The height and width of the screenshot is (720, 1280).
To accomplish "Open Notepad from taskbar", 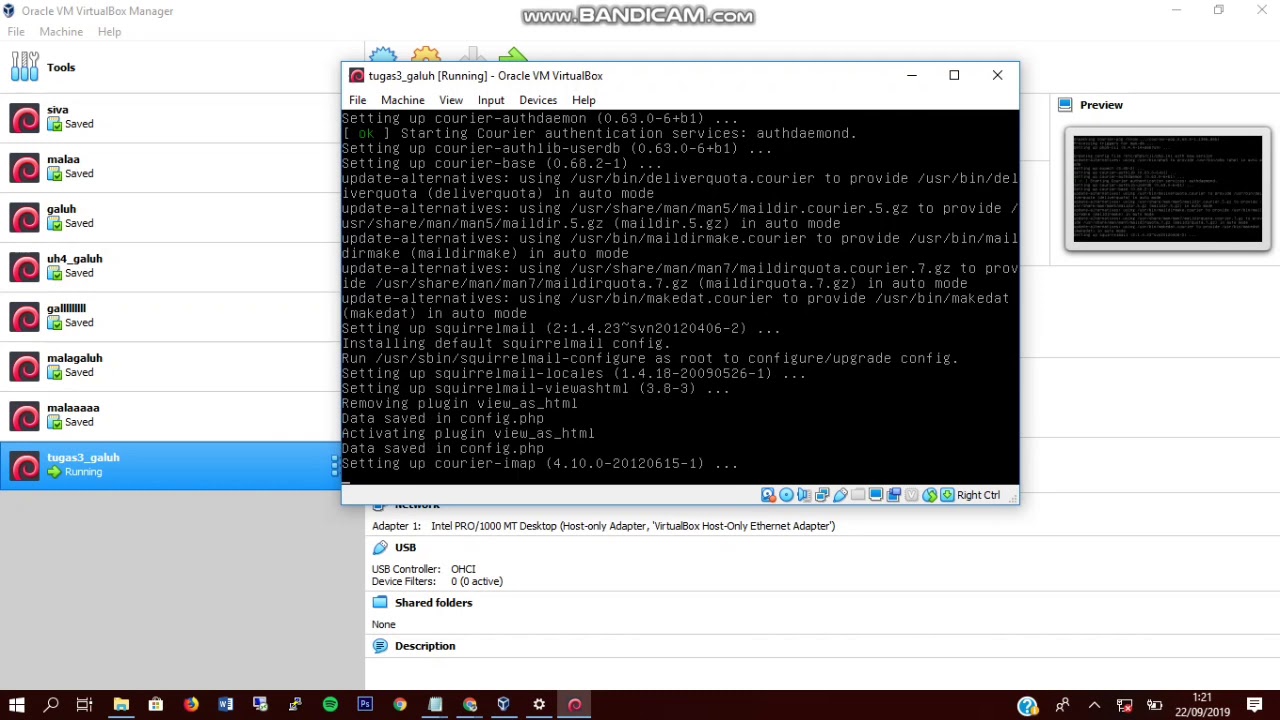I will [435, 705].
